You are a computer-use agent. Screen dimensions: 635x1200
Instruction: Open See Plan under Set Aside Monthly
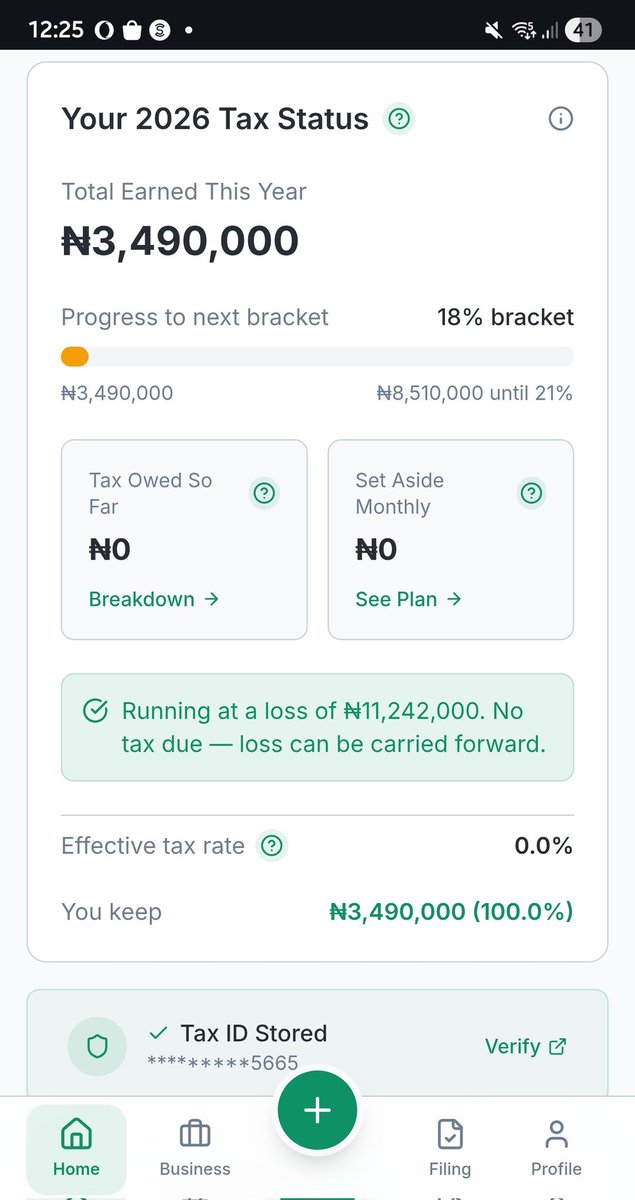click(x=408, y=599)
